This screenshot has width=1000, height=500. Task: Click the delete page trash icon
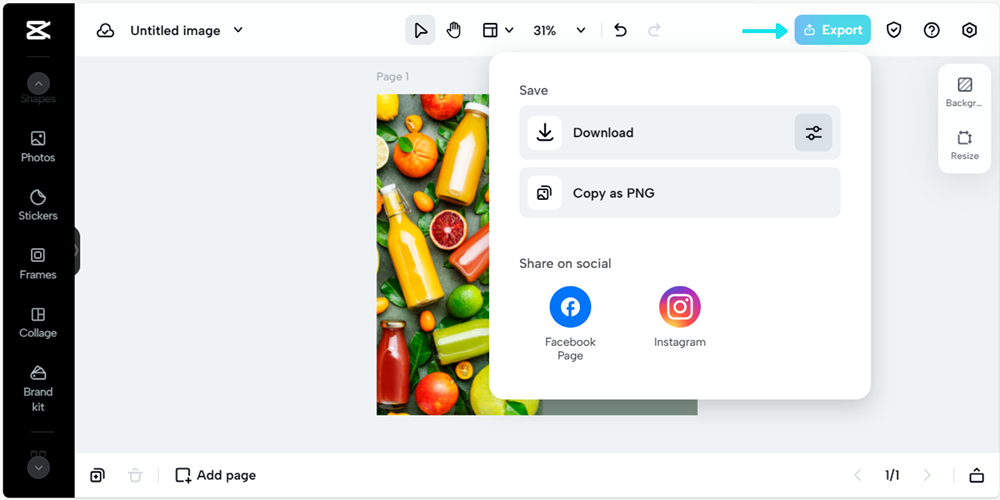pyautogui.click(x=135, y=475)
